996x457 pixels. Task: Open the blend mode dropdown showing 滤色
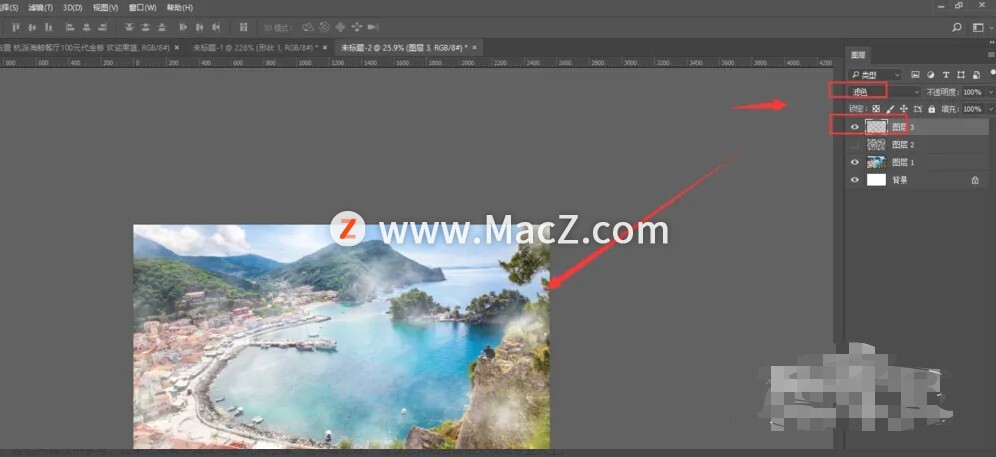click(x=883, y=92)
